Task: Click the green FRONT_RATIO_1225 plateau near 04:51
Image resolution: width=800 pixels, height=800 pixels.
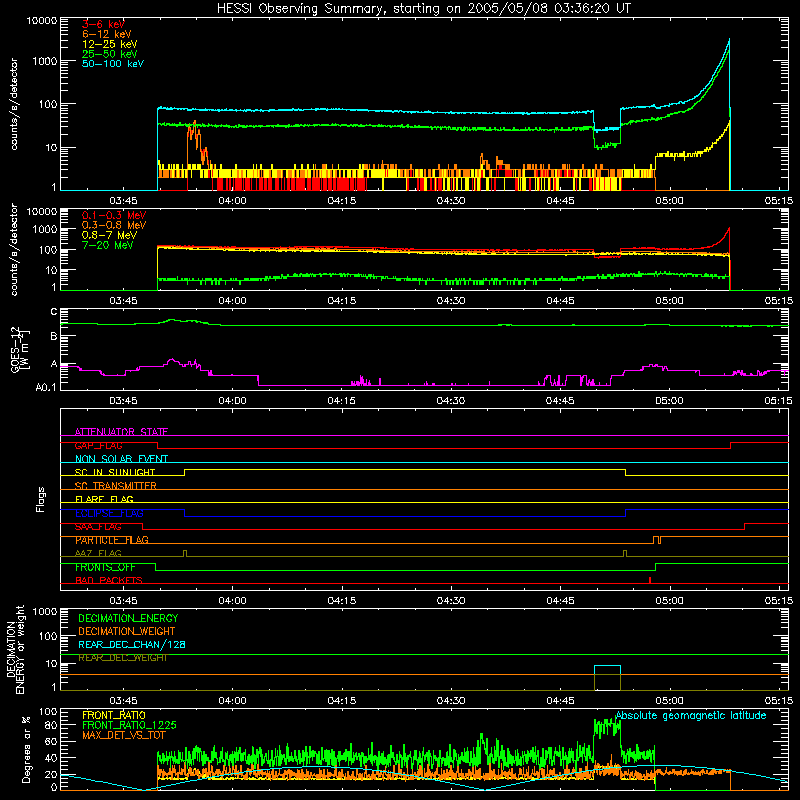Action: click(607, 726)
